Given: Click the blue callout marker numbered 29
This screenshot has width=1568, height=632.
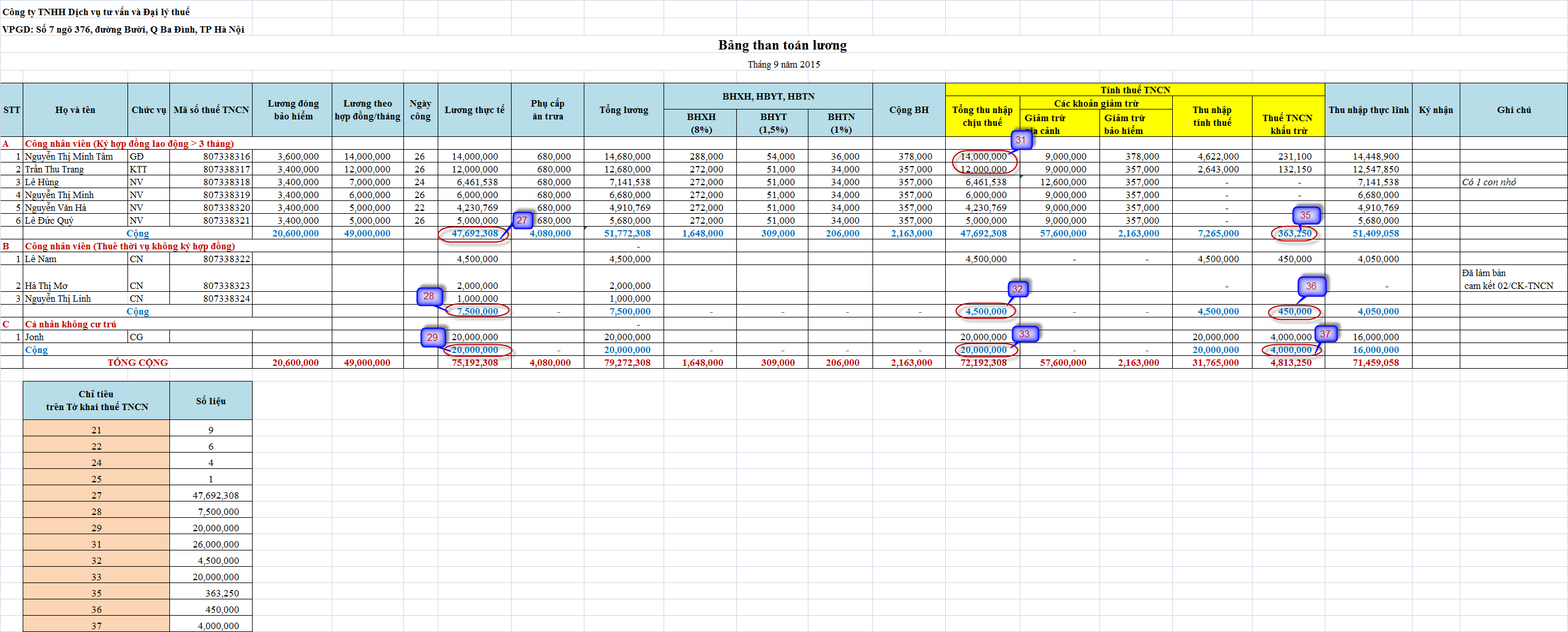Looking at the screenshot, I should click(432, 337).
